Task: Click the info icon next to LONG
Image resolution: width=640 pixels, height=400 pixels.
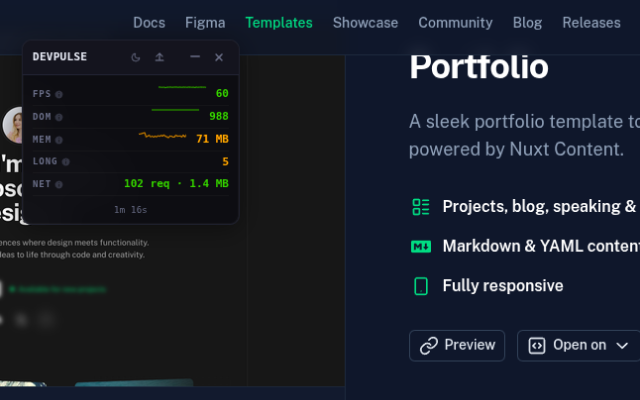Action: click(x=66, y=162)
